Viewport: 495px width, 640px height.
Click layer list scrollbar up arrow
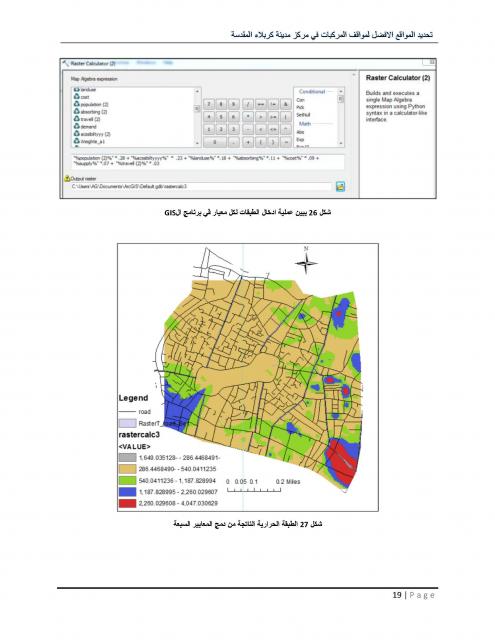(x=198, y=91)
